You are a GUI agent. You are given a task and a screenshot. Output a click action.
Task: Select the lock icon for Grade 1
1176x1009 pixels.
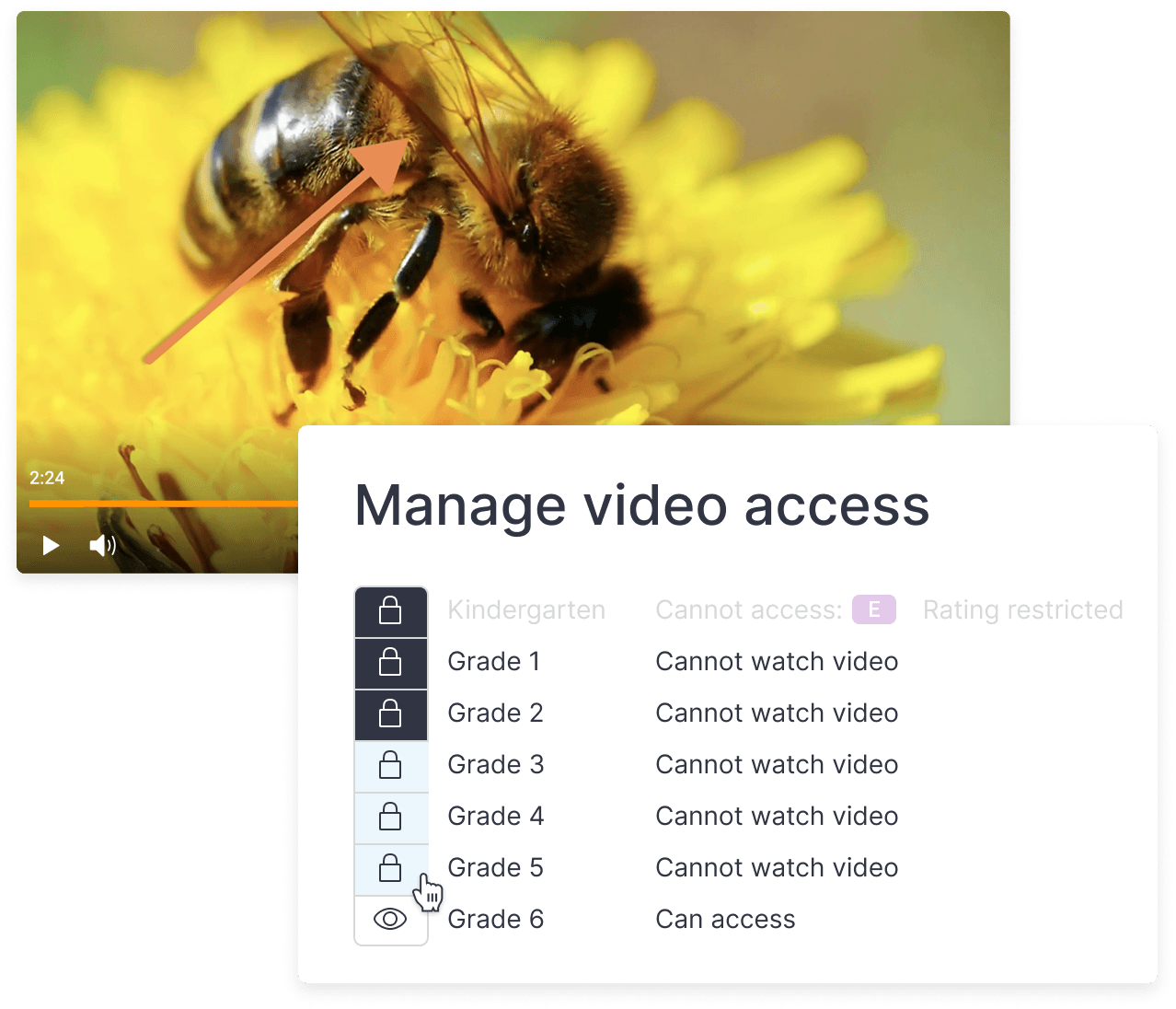click(391, 662)
